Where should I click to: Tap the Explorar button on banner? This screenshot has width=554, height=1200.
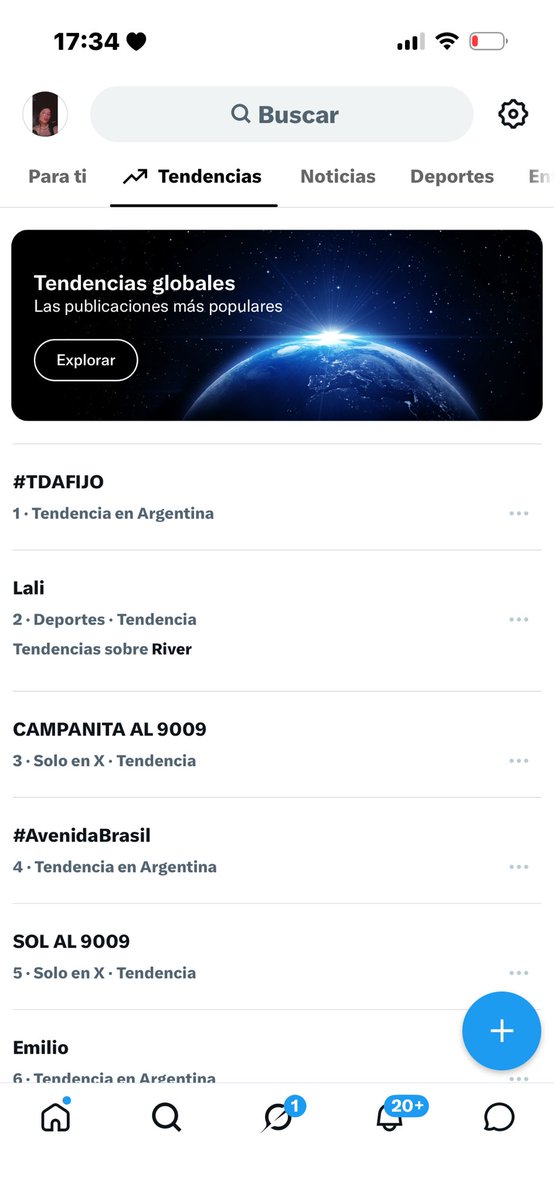86,360
